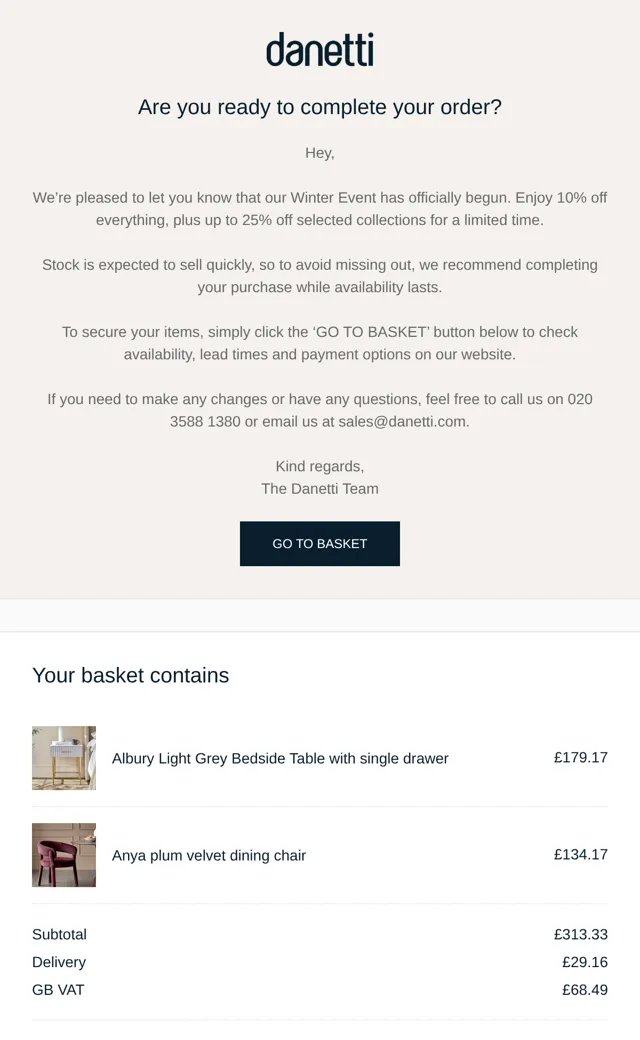The height and width of the screenshot is (1040, 640).
Task: Click the GB VAT label
Action: coord(58,990)
